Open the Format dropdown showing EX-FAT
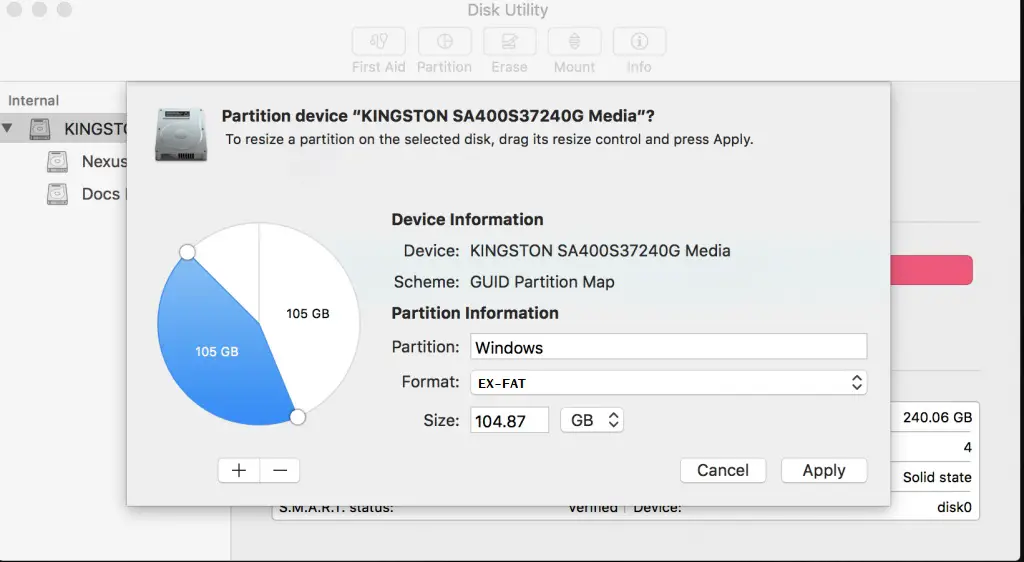Viewport: 1024px width, 562px height. 668,382
